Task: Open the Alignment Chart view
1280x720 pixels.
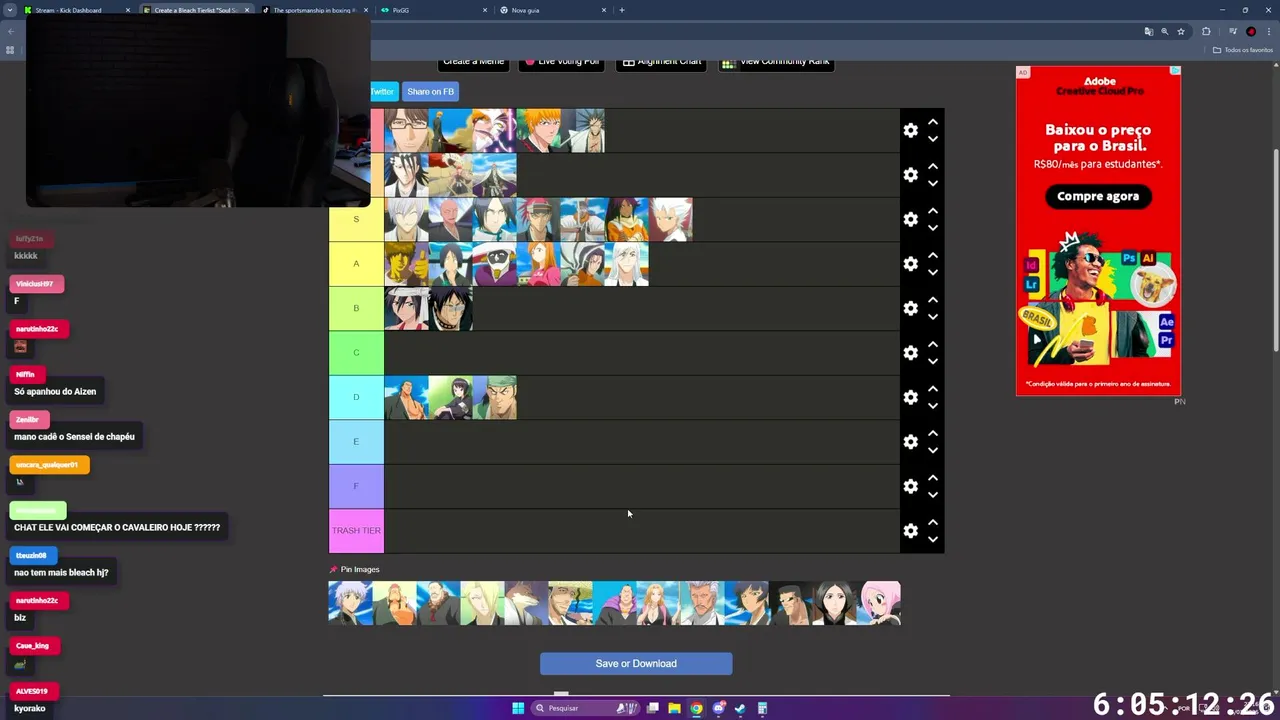Action: point(661,62)
